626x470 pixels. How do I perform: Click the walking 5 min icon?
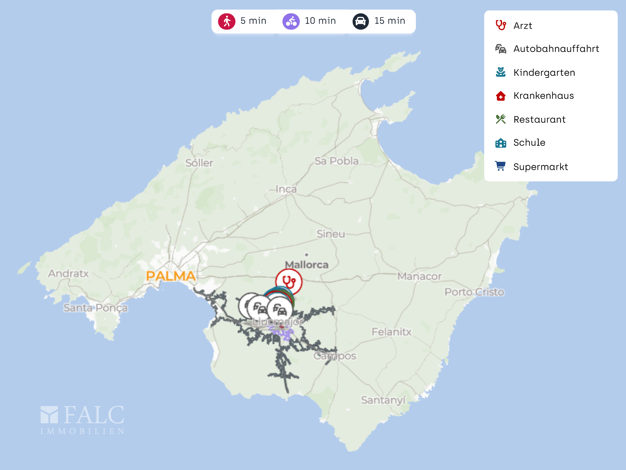coord(227,21)
